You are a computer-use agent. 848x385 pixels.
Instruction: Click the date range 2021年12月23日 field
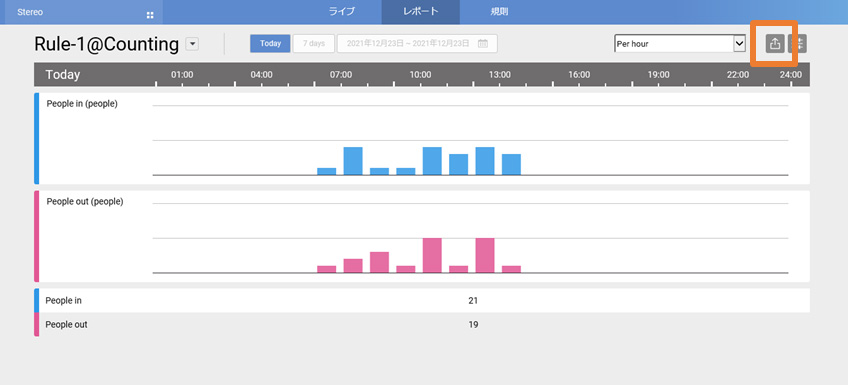417,44
